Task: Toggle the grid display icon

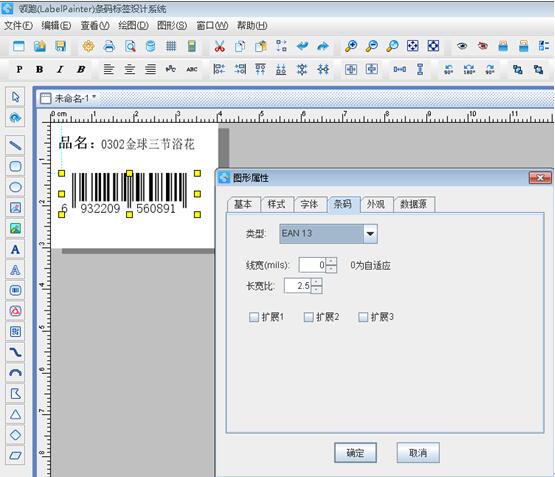Action: 171,46
